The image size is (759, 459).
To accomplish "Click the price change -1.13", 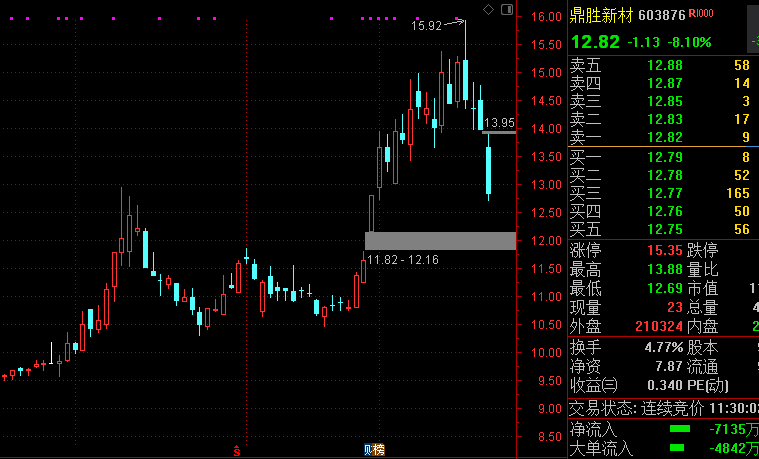I will point(644,43).
